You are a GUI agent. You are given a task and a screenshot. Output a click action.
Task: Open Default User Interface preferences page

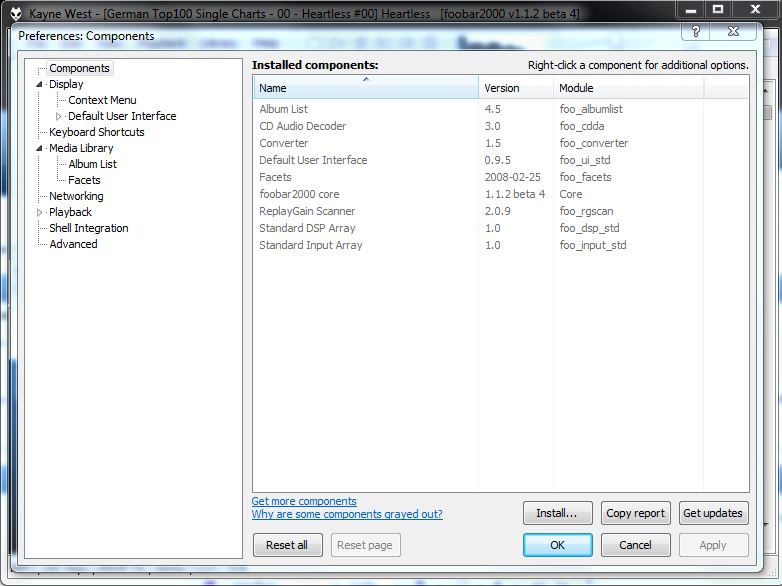click(122, 116)
